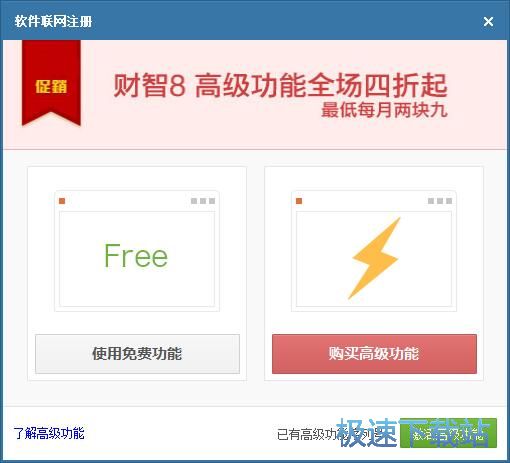
Task: Close the 软件联网注册 dialog
Action: coord(488,22)
